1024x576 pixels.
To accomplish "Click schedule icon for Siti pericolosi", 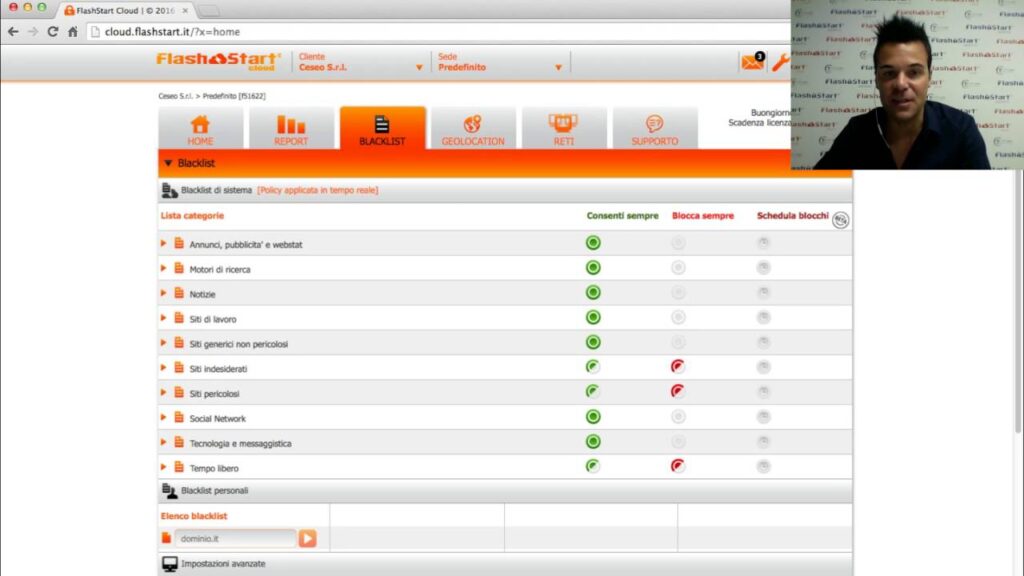I will tap(763, 392).
